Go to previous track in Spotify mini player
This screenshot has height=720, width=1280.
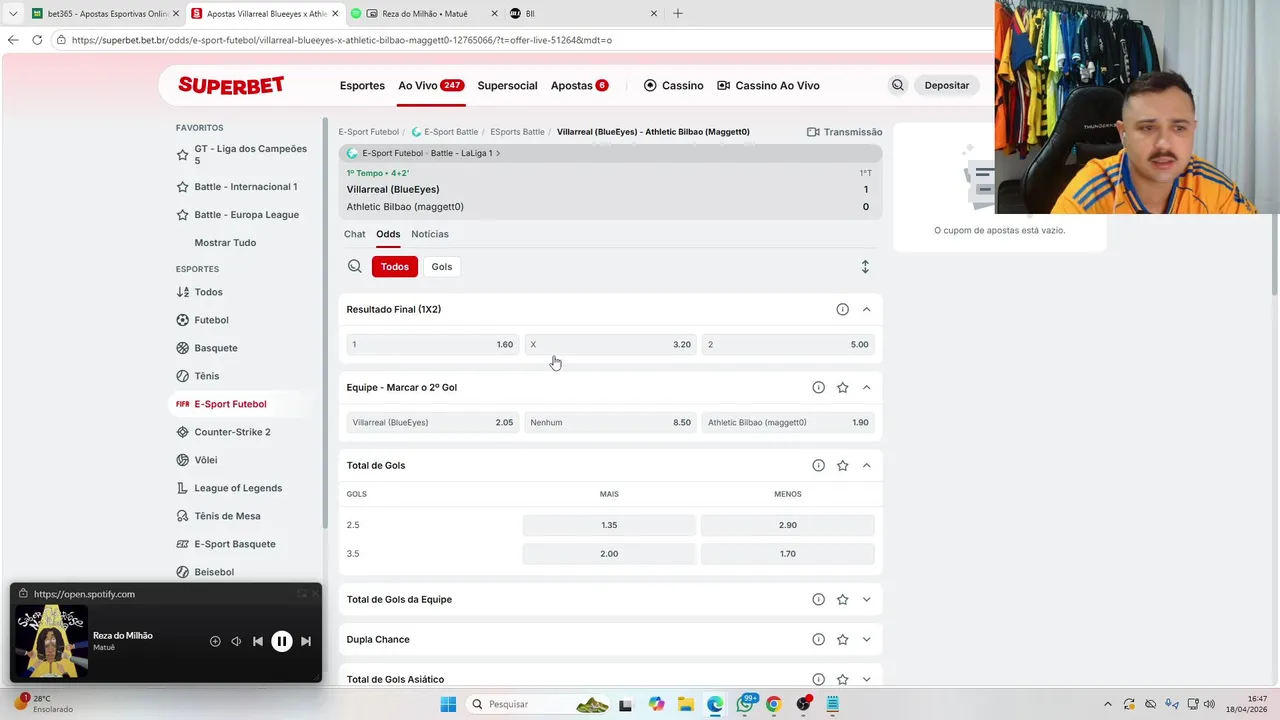pos(258,641)
